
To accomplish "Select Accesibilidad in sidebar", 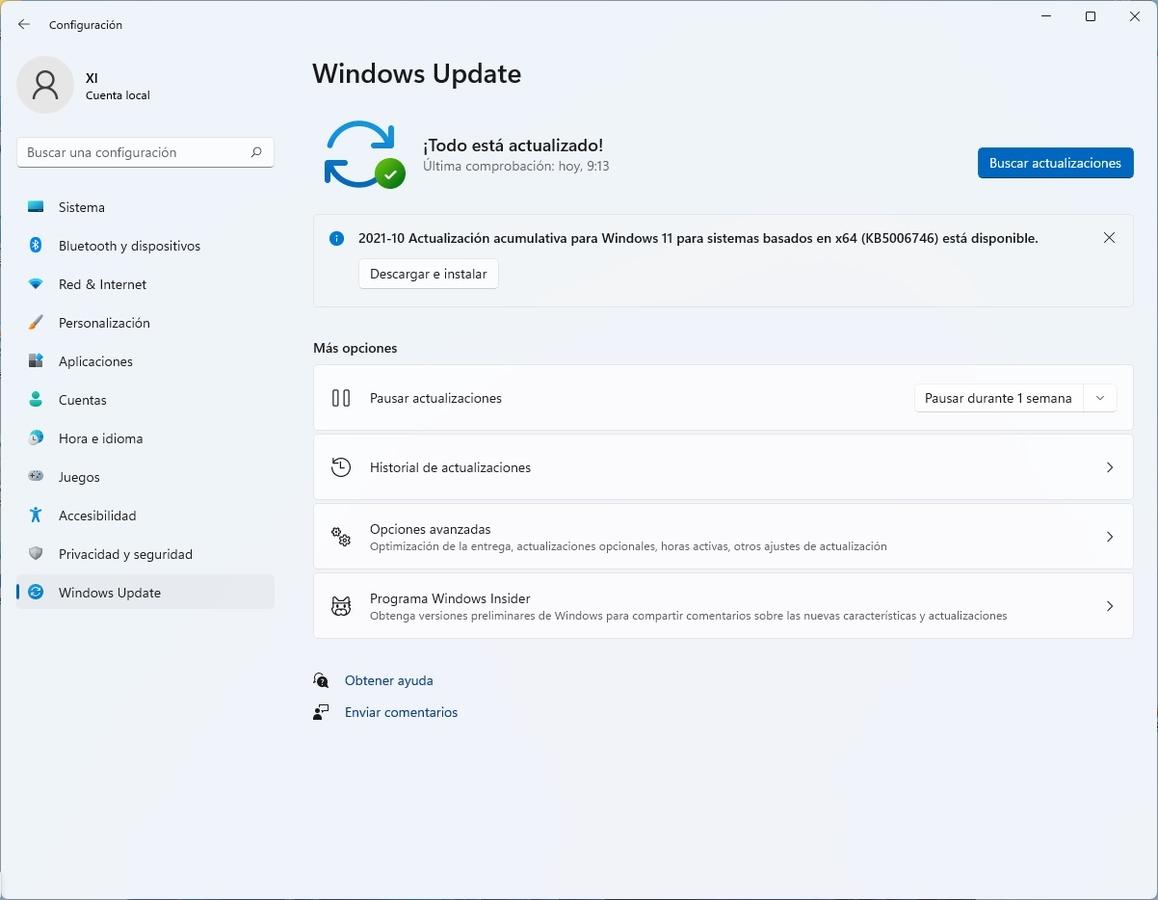I will pos(145,515).
